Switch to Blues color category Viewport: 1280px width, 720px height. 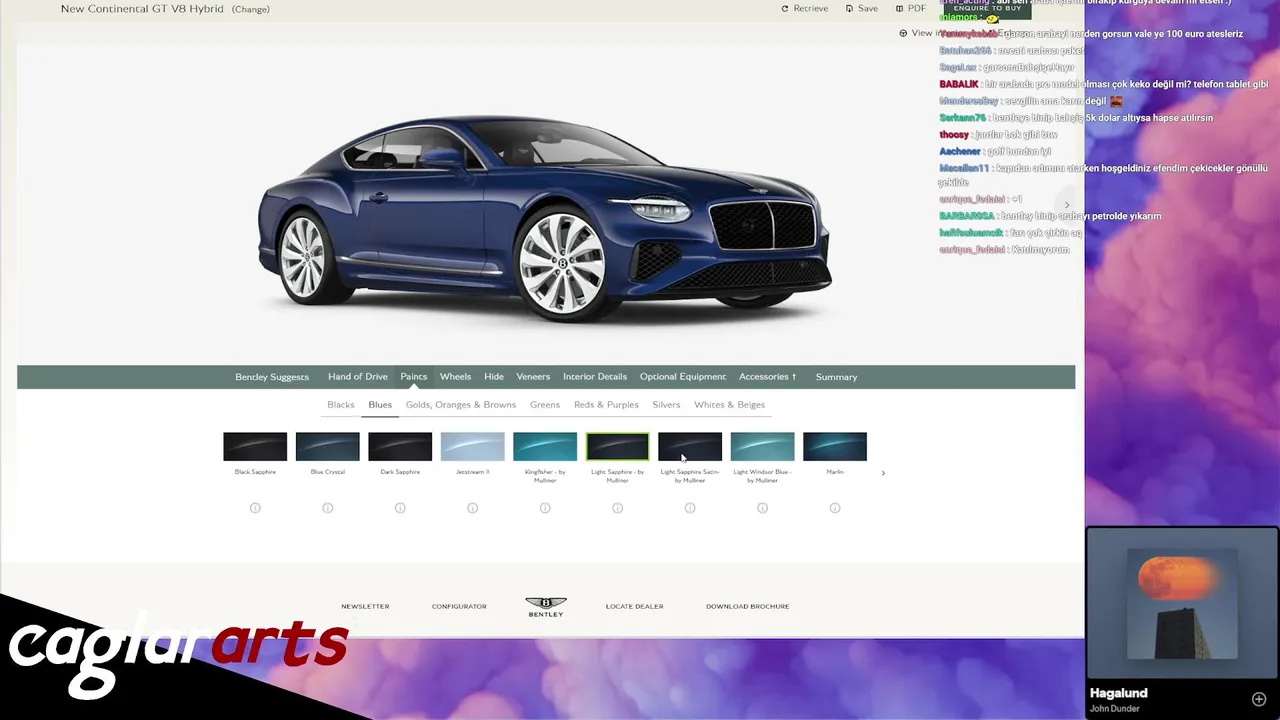[380, 405]
